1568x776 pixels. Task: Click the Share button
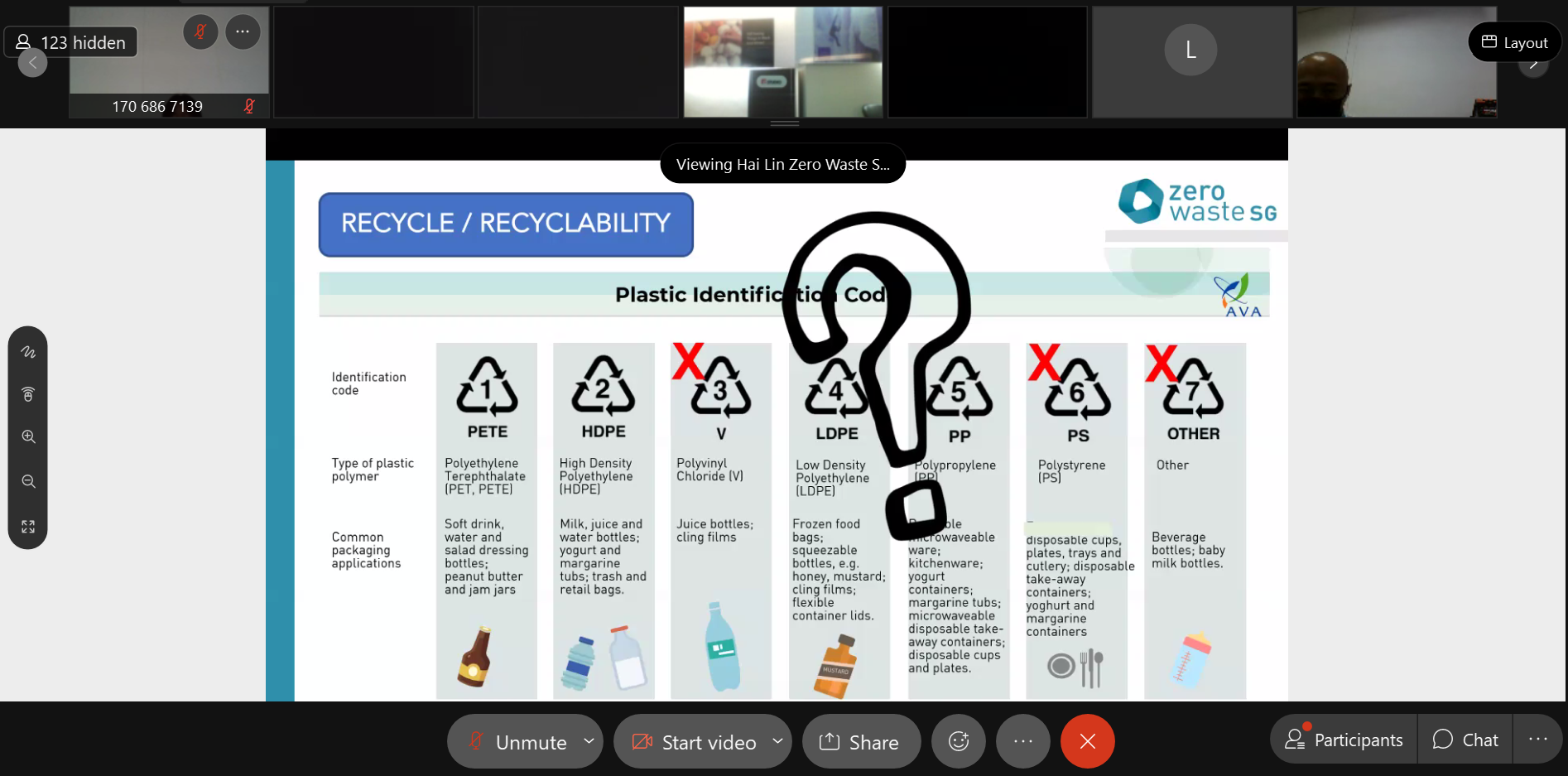tap(861, 741)
